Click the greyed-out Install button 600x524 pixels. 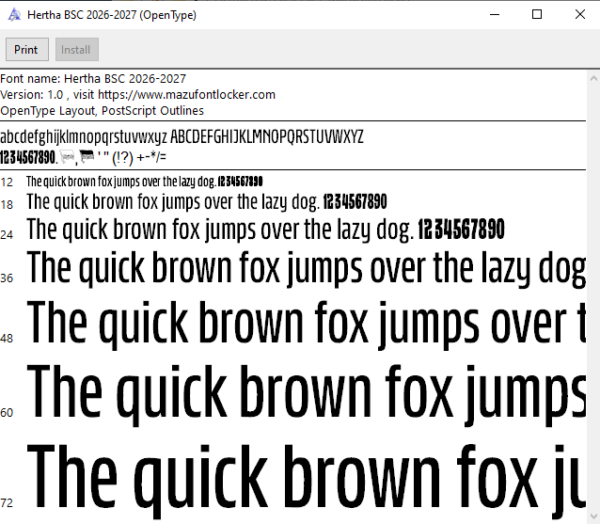coord(77,49)
